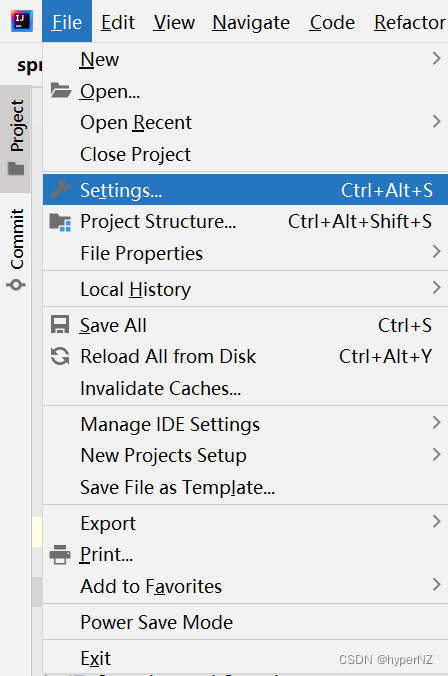Image resolution: width=448 pixels, height=676 pixels.
Task: Click the Project Structure folder icon
Action: pyautogui.click(x=60, y=222)
